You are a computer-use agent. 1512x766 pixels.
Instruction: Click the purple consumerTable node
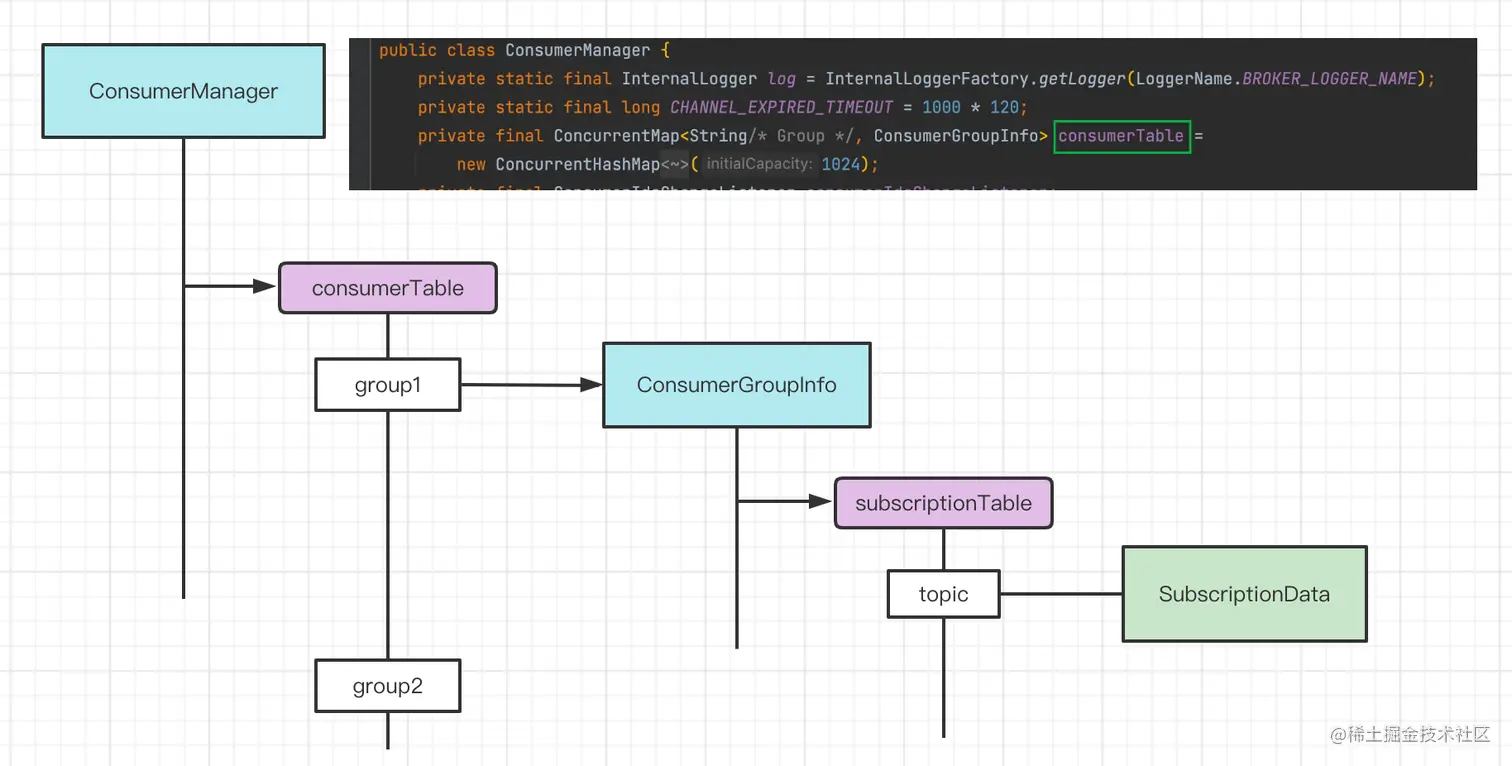pyautogui.click(x=387, y=288)
